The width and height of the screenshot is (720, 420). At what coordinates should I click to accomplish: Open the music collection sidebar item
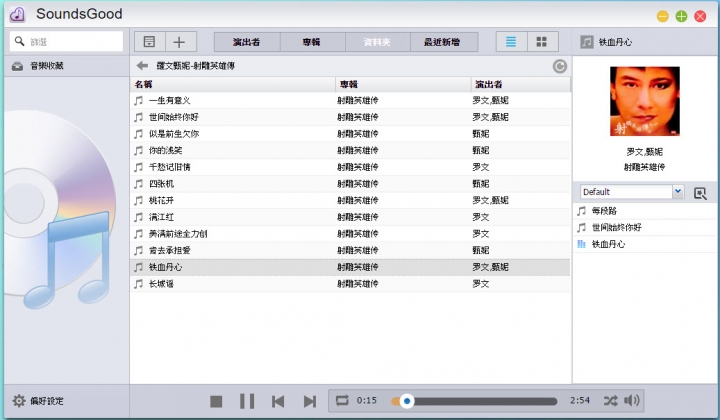click(67, 66)
